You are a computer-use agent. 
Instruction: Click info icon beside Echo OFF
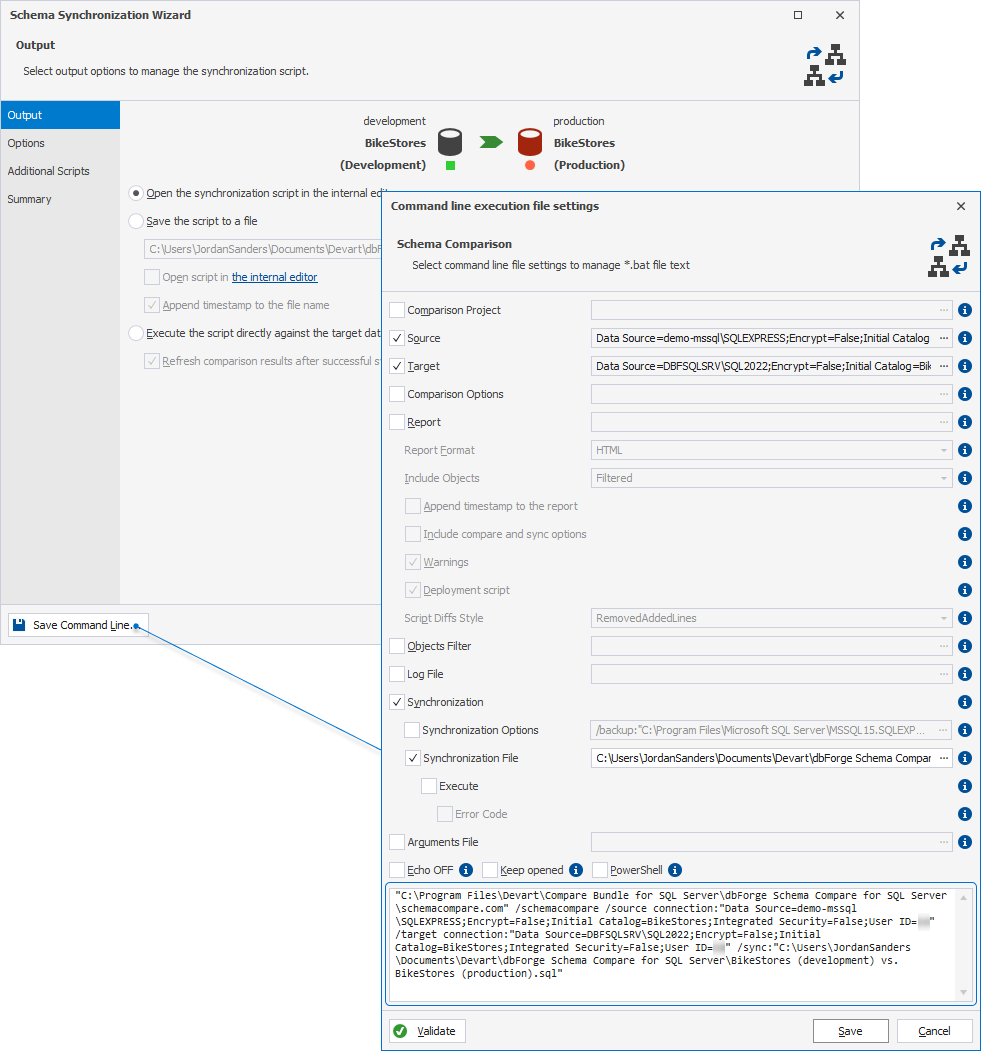point(466,870)
